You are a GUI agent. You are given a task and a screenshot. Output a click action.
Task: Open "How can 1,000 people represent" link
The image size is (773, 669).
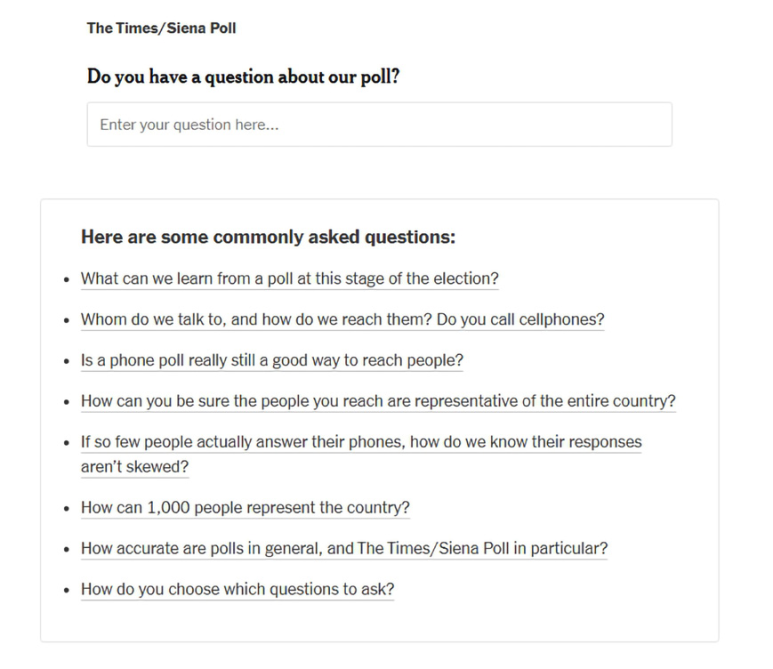coord(245,508)
